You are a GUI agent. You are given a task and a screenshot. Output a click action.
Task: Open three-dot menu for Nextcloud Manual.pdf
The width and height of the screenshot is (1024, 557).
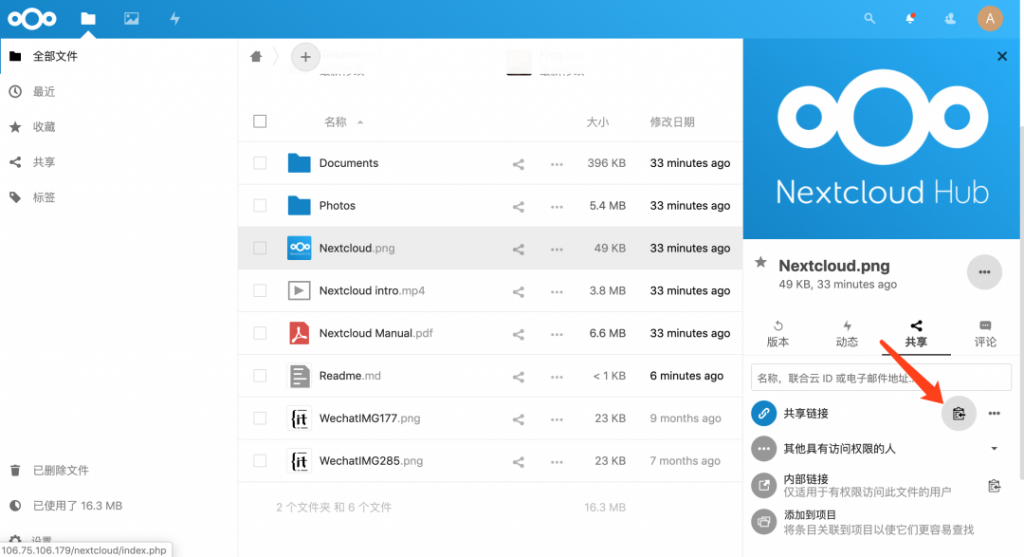pyautogui.click(x=557, y=334)
